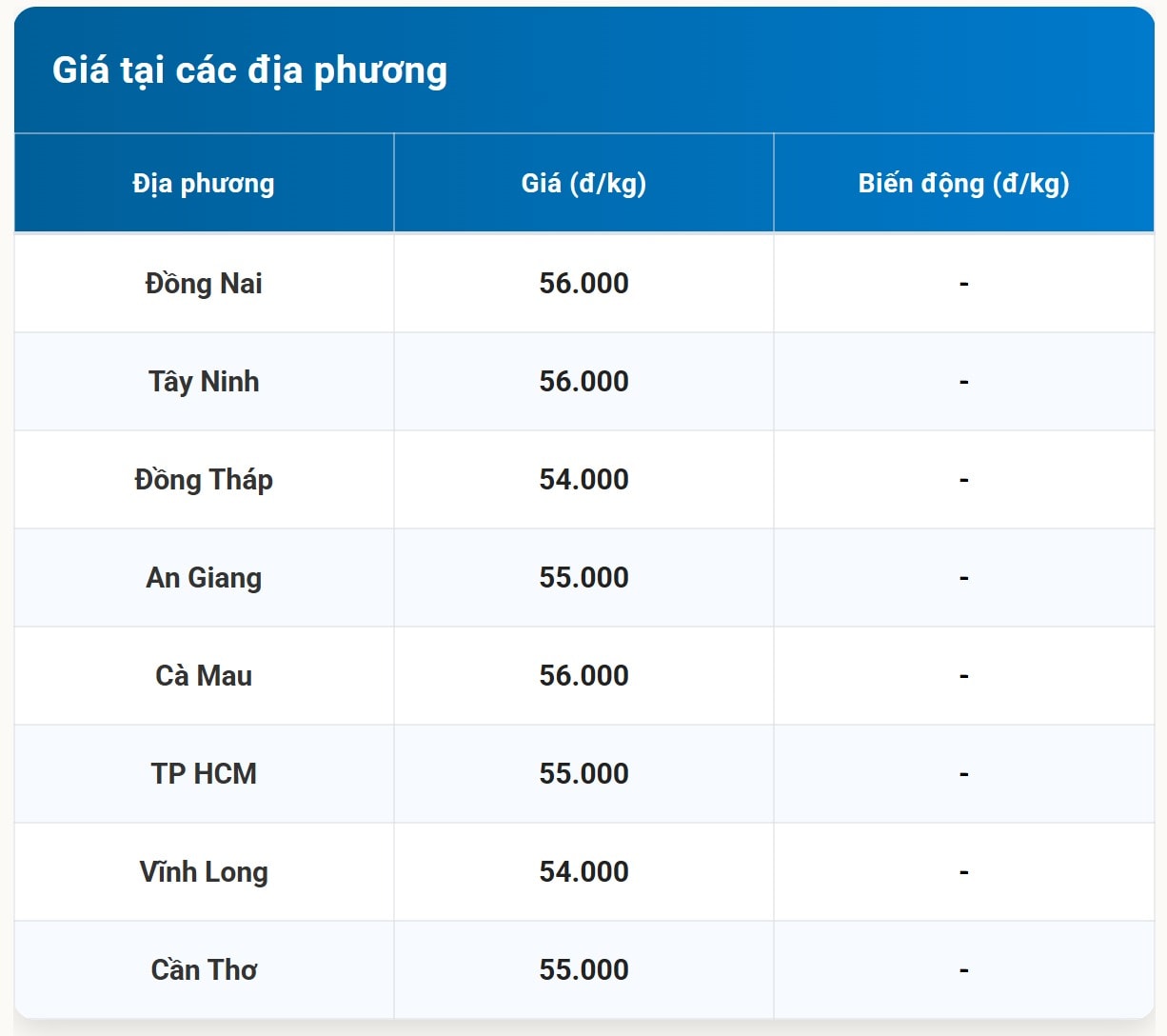This screenshot has height=1036, width=1167.
Task: Click the Đồng Tháp location cell
Action: tap(204, 480)
